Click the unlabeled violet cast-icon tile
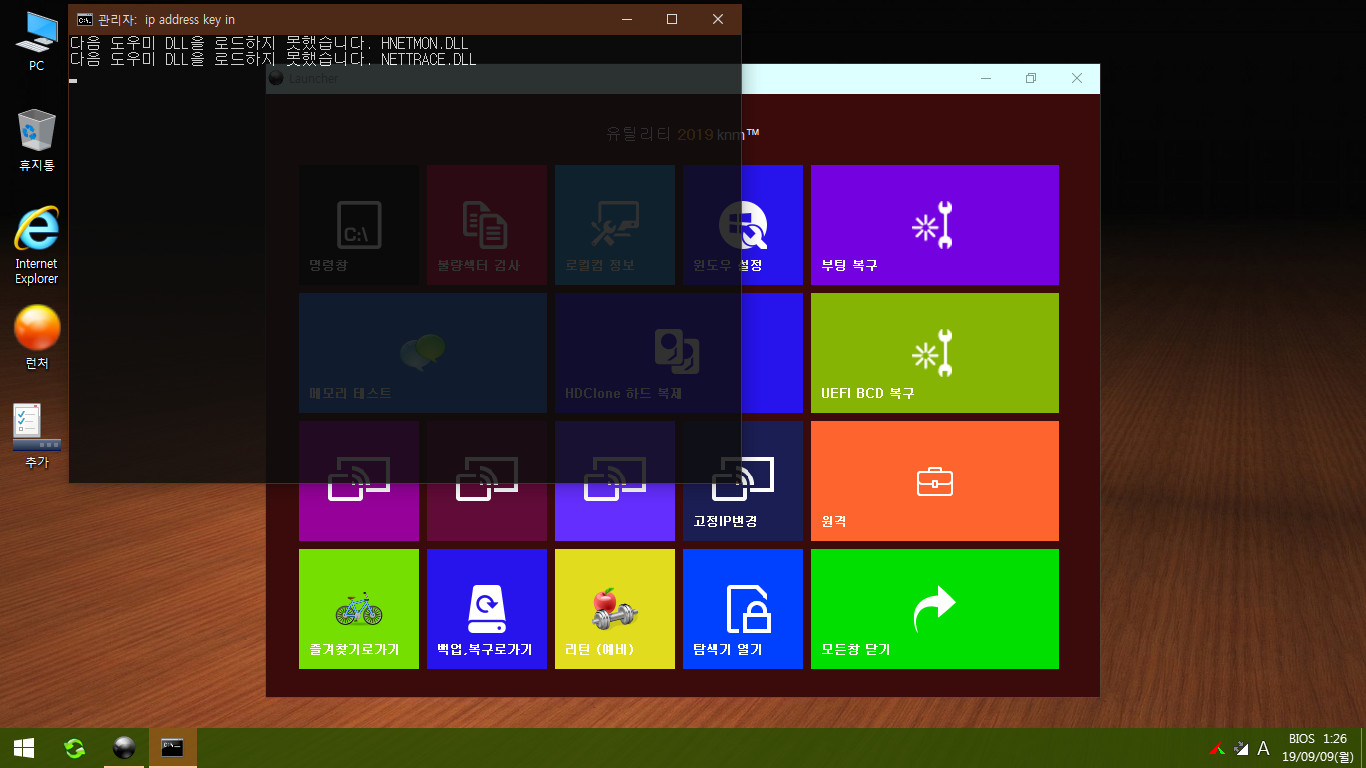1366x768 pixels. pos(615,481)
